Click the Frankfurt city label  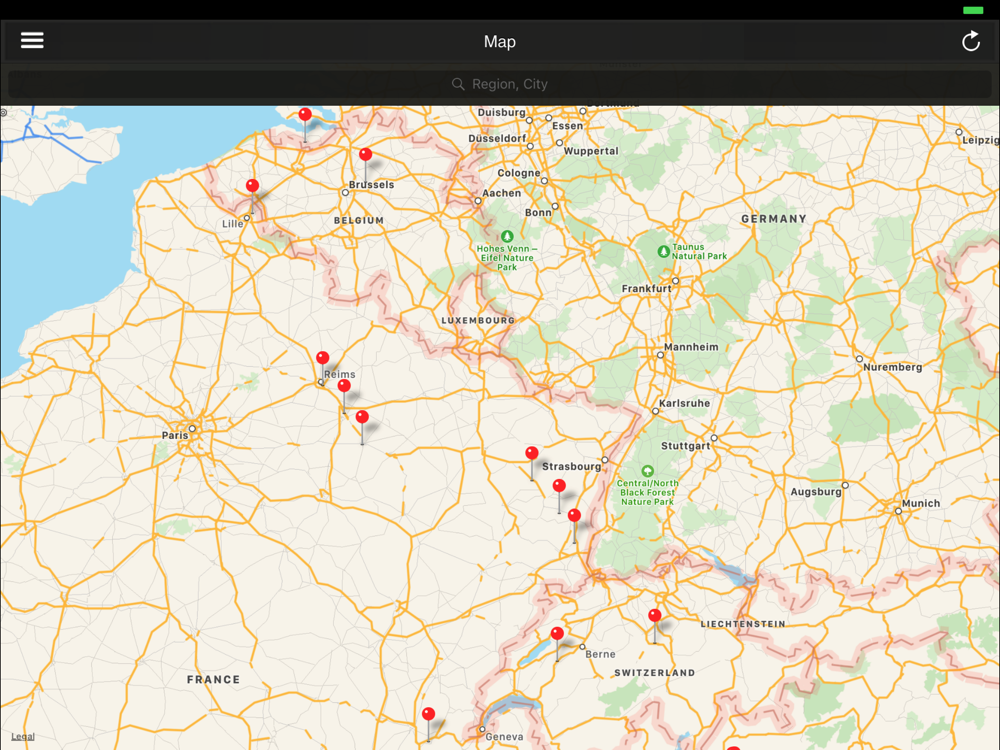[647, 288]
